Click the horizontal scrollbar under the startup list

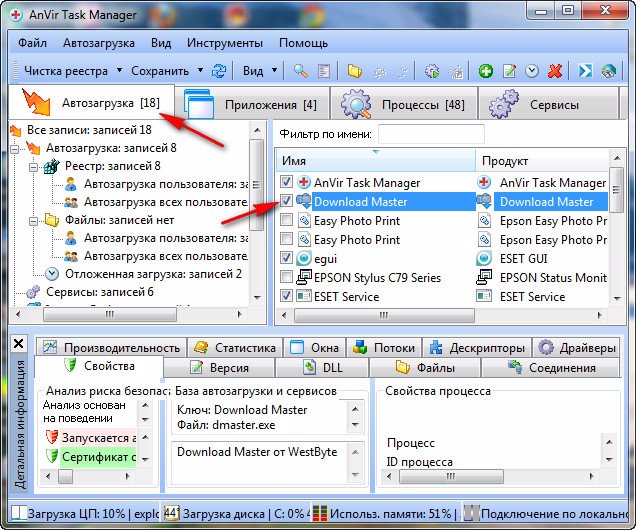(x=441, y=315)
